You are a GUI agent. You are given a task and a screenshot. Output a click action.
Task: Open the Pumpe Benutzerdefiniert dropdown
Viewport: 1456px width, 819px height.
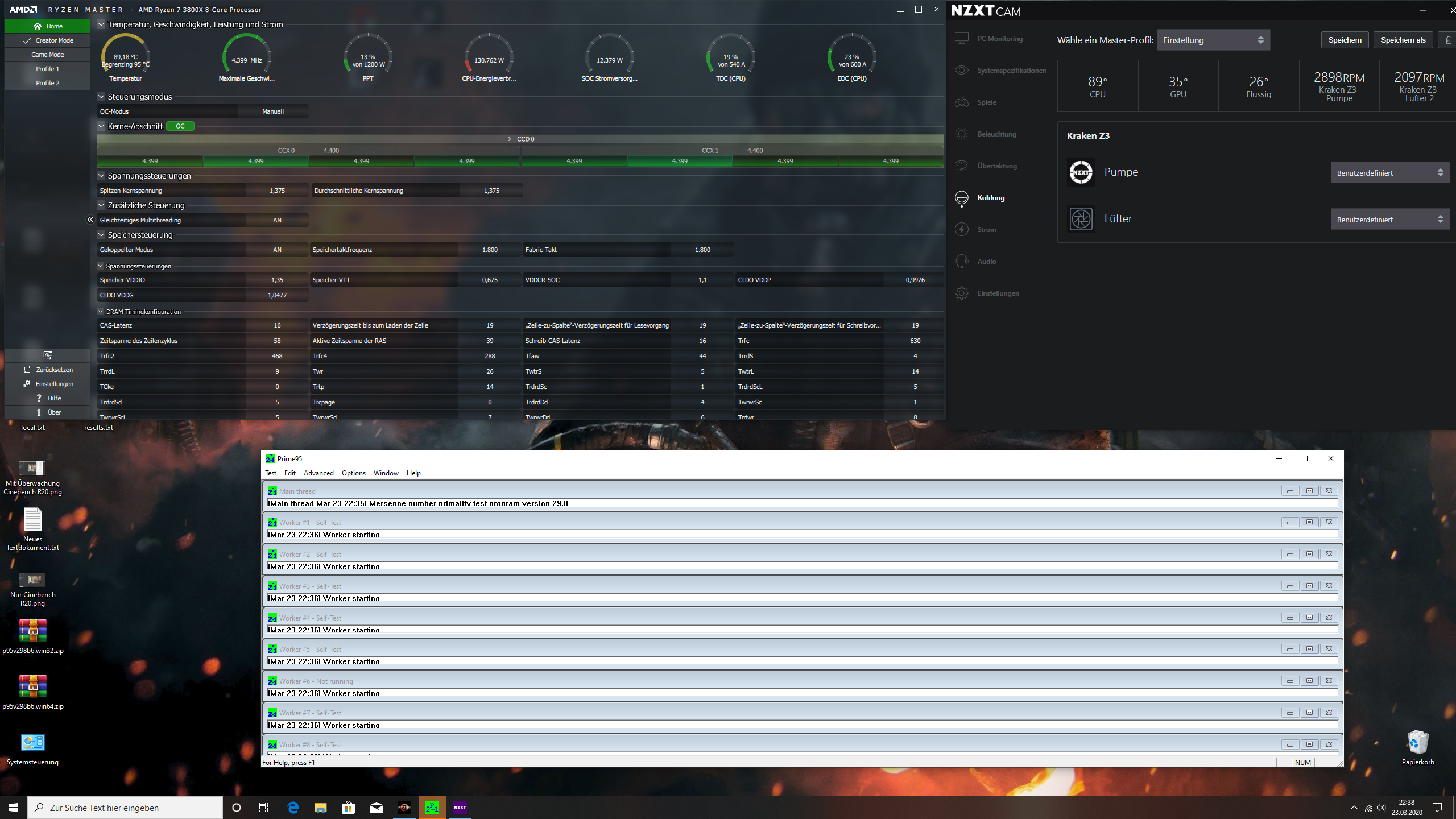1389,173
